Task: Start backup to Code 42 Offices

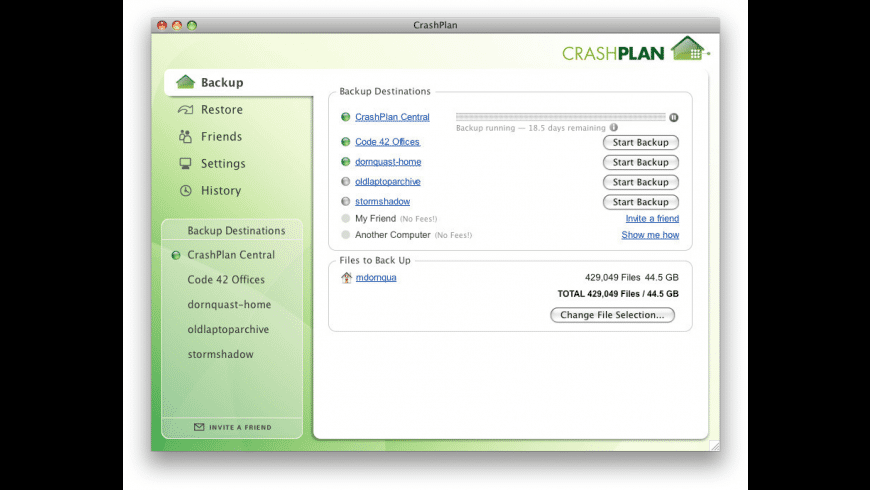Action: click(x=641, y=143)
